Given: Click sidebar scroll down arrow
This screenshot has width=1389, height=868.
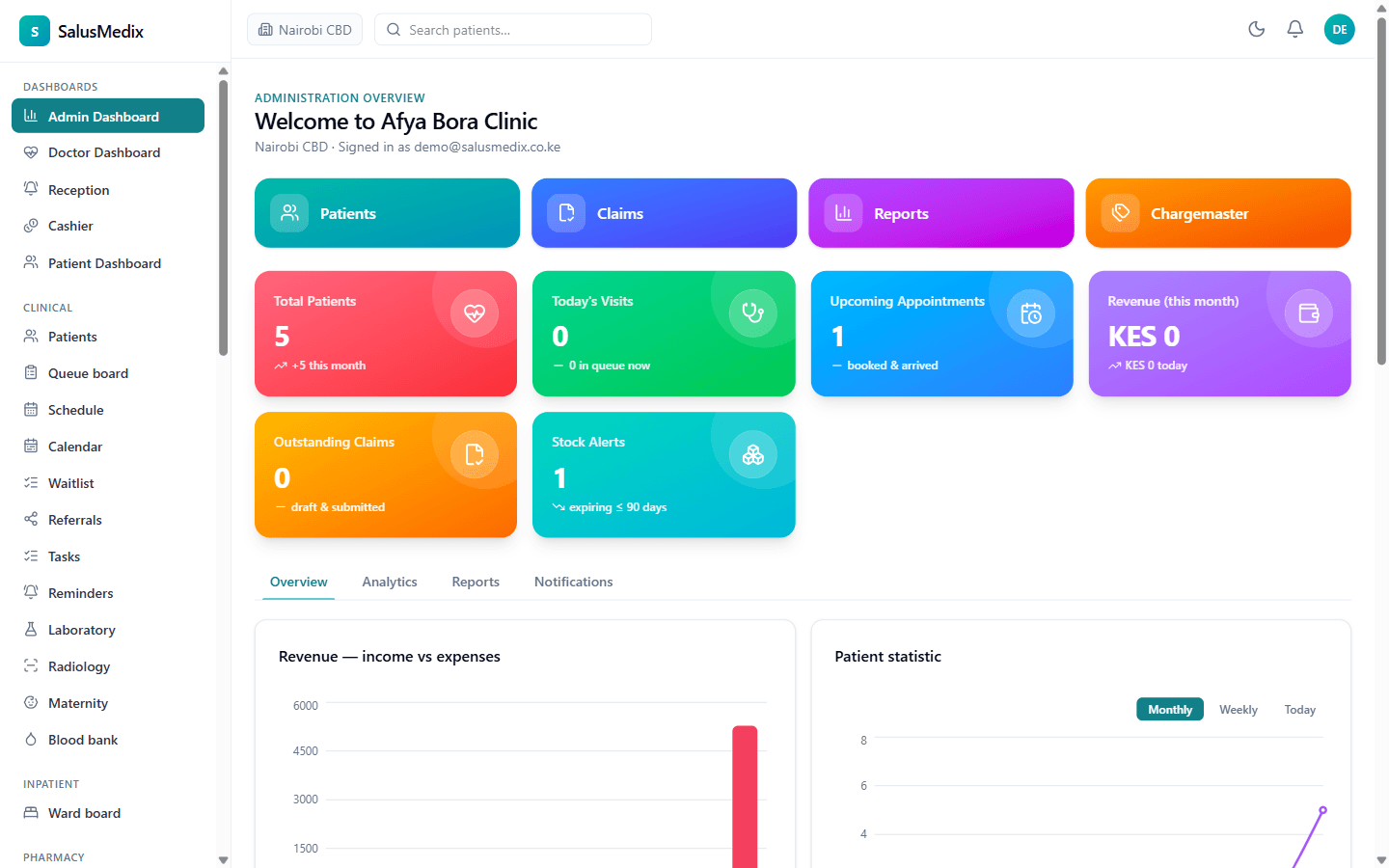Looking at the screenshot, I should (x=223, y=859).
